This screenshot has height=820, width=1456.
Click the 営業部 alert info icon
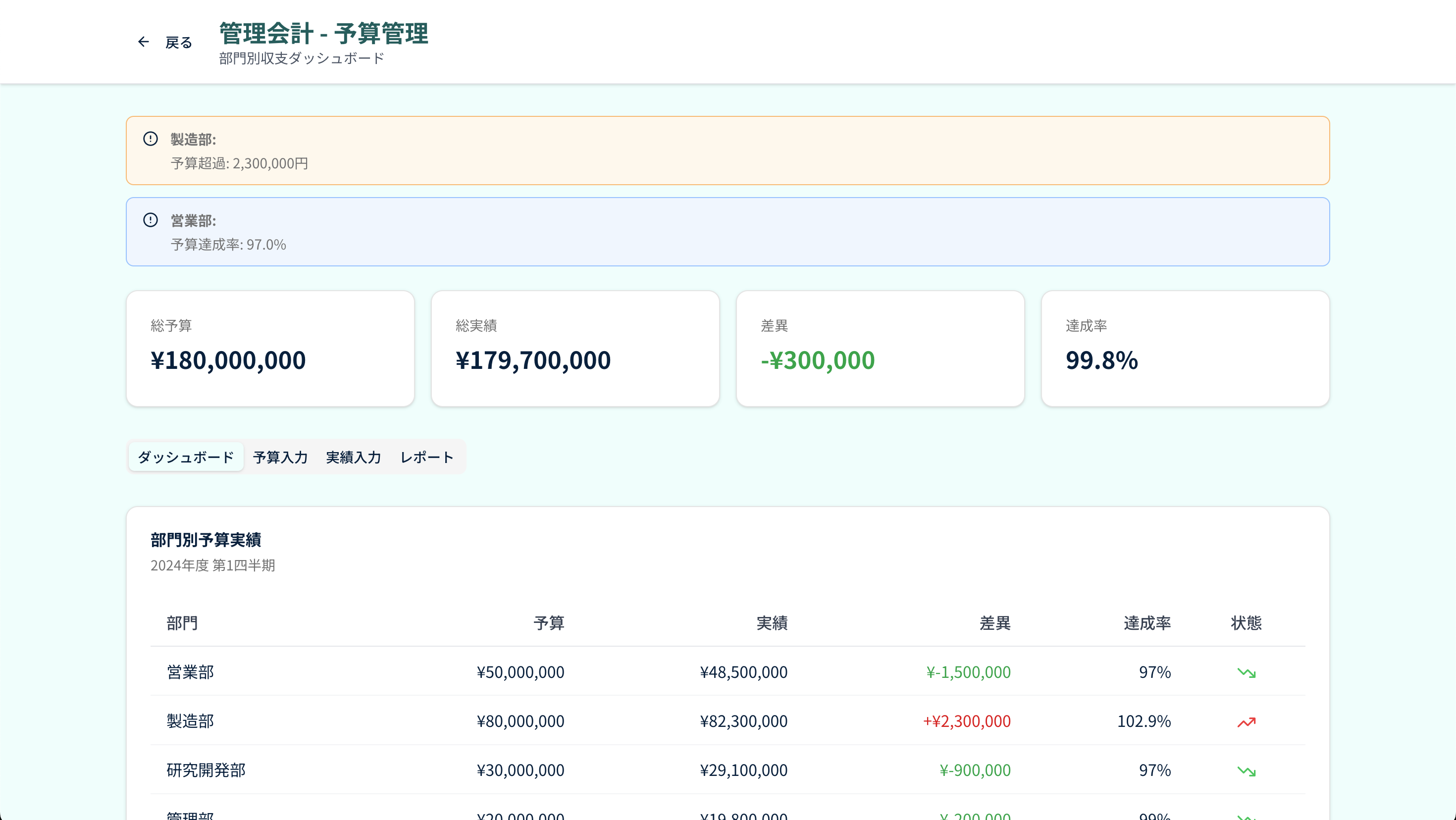(151, 220)
